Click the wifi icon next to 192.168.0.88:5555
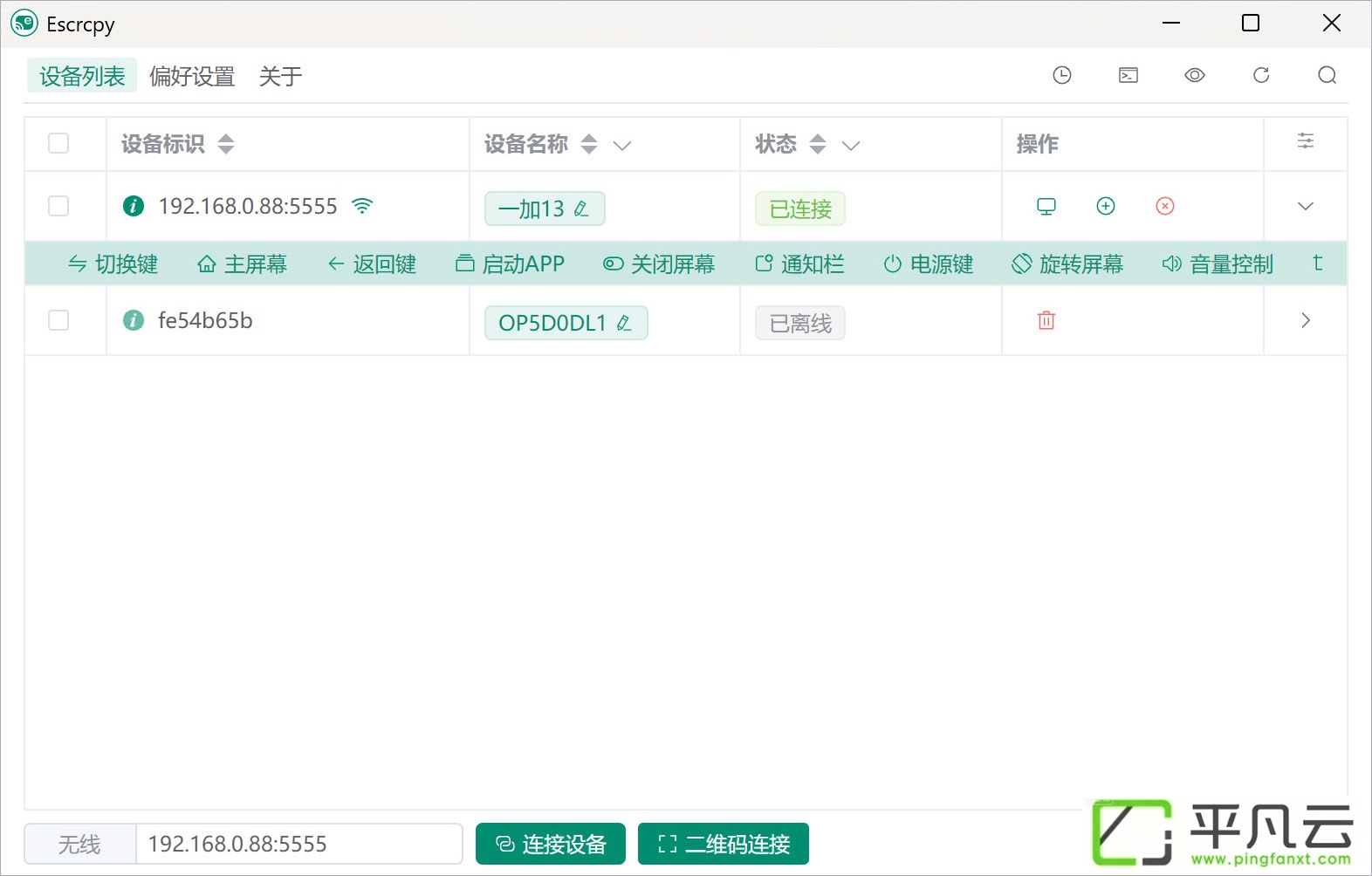The width and height of the screenshot is (1372, 876). (362, 206)
